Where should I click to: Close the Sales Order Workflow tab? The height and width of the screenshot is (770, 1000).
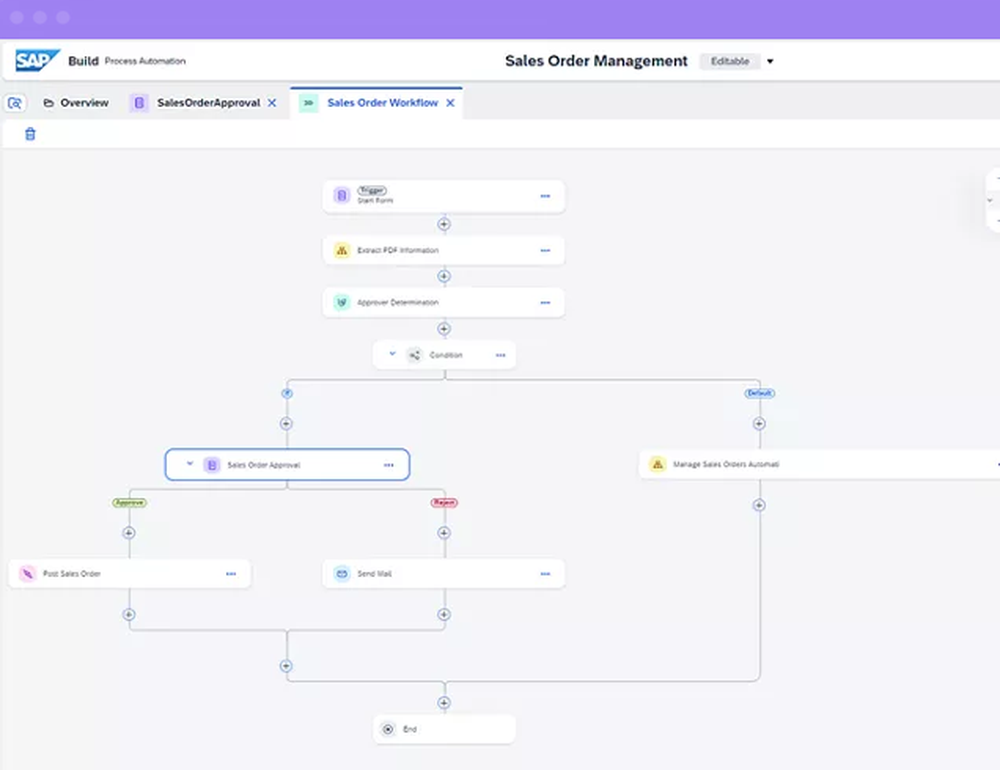click(450, 103)
